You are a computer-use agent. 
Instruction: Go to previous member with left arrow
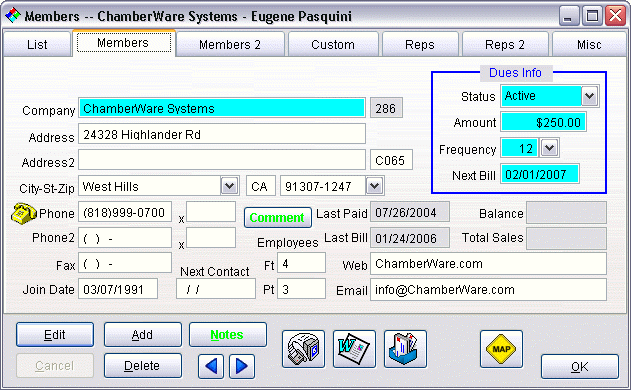tap(211, 366)
